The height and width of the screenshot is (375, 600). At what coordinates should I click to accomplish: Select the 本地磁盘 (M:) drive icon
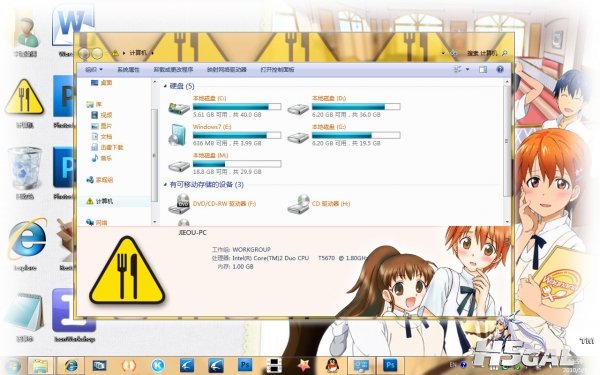point(179,166)
